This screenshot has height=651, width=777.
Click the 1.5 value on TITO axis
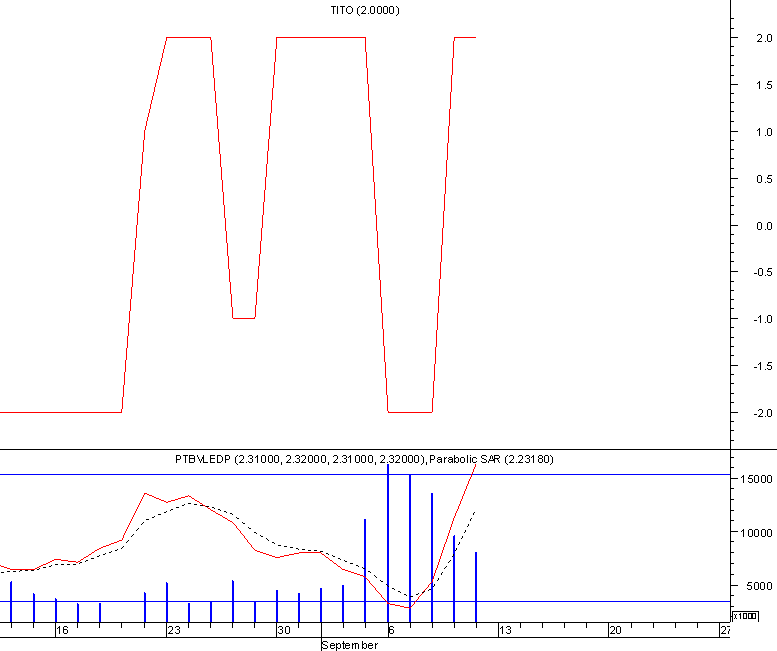click(x=764, y=85)
